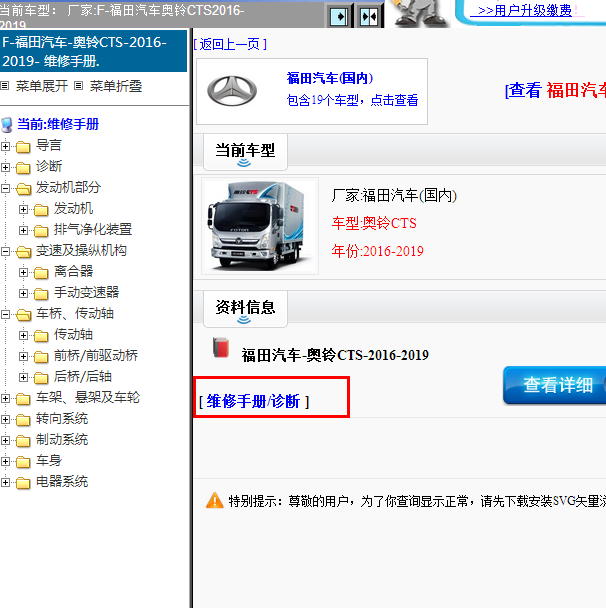Click the 奥铃CTS truck thumbnail
606x608 pixels.
point(260,226)
